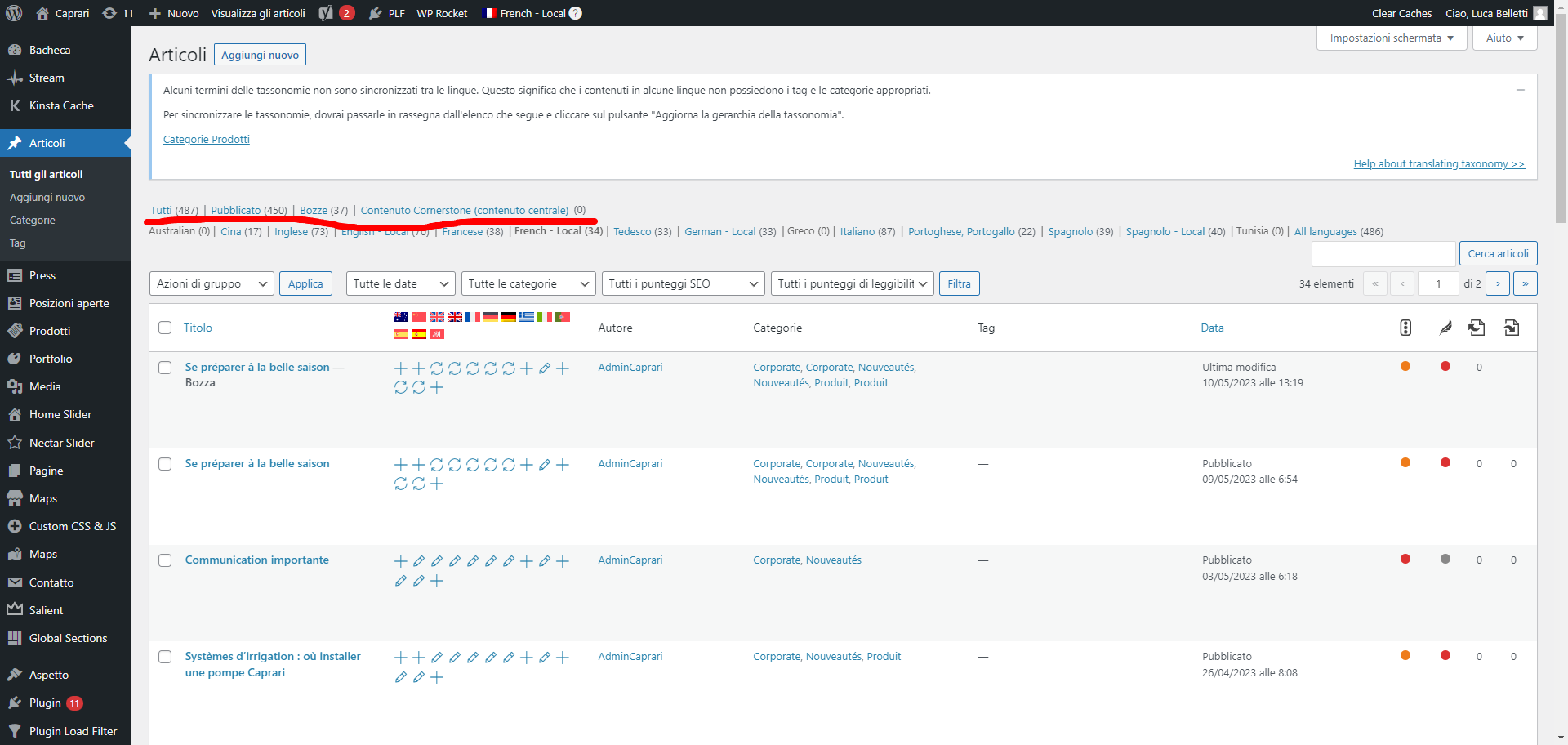Click the pencil icon in published Se préparer row
1568x745 pixels.
tap(545, 465)
